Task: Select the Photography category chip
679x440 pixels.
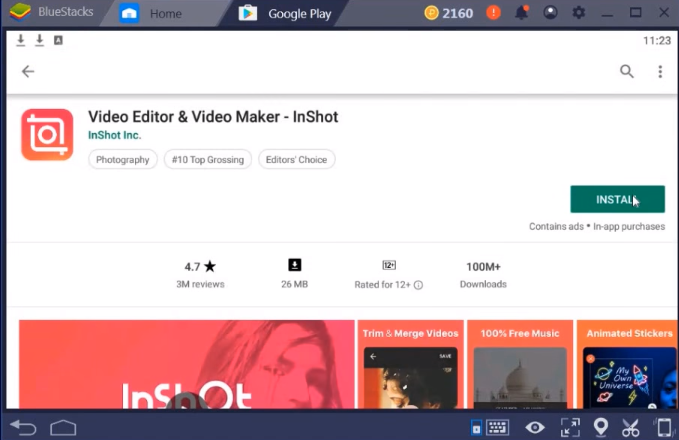Action: 123,160
